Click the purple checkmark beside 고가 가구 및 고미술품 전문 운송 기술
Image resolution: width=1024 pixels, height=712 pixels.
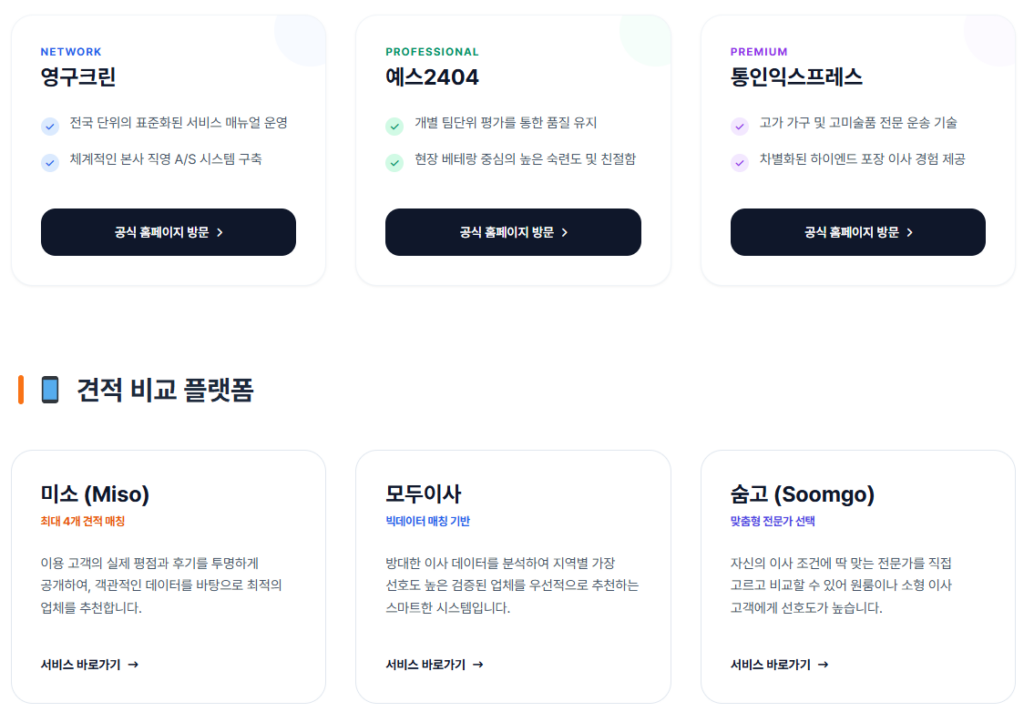pyautogui.click(x=739, y=127)
